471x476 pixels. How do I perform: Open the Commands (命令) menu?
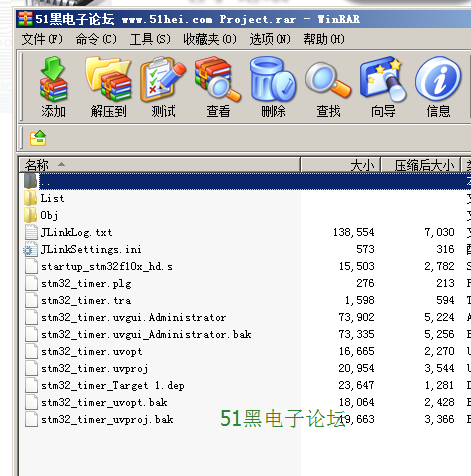coord(96,39)
